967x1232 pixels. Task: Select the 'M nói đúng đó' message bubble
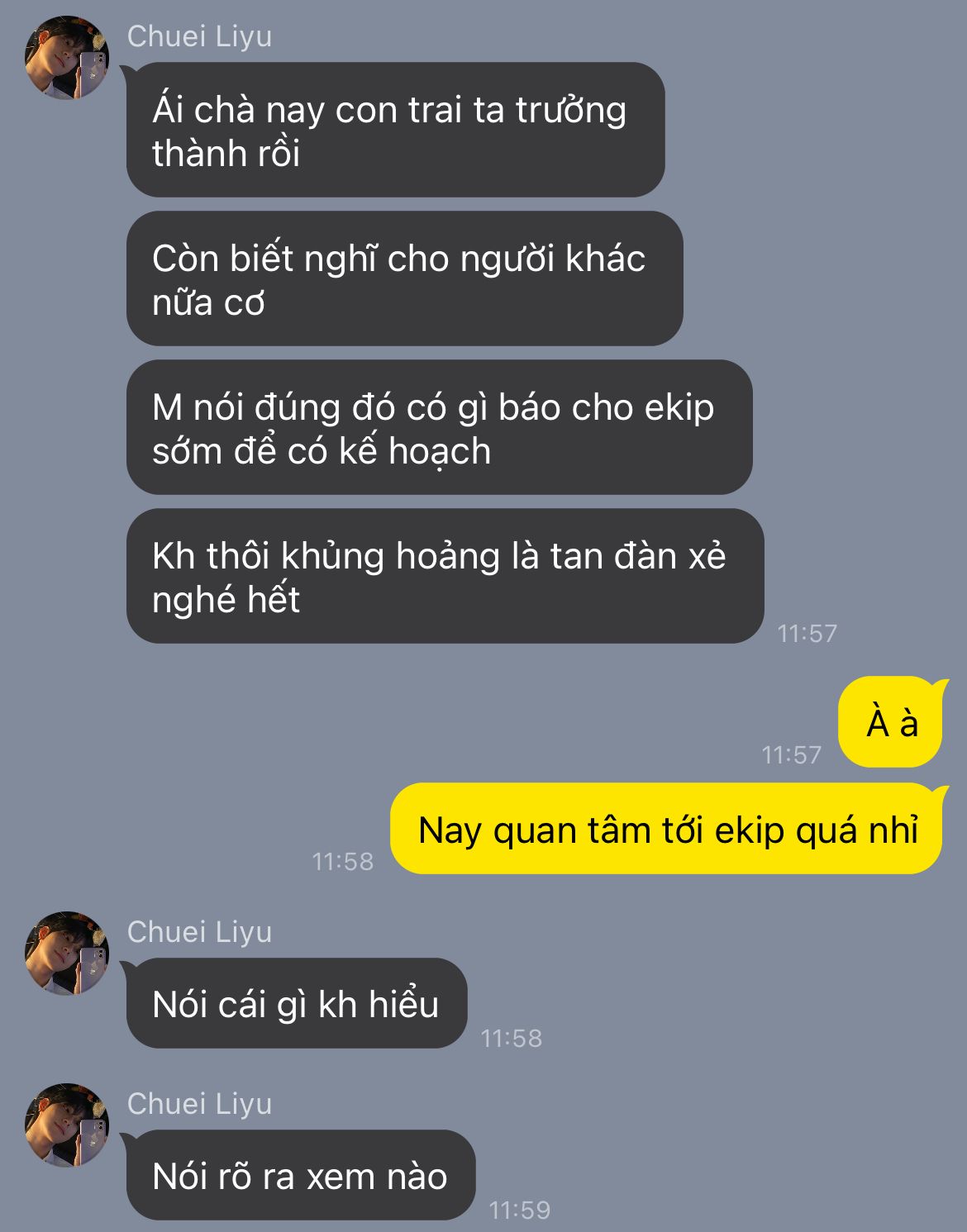439,427
